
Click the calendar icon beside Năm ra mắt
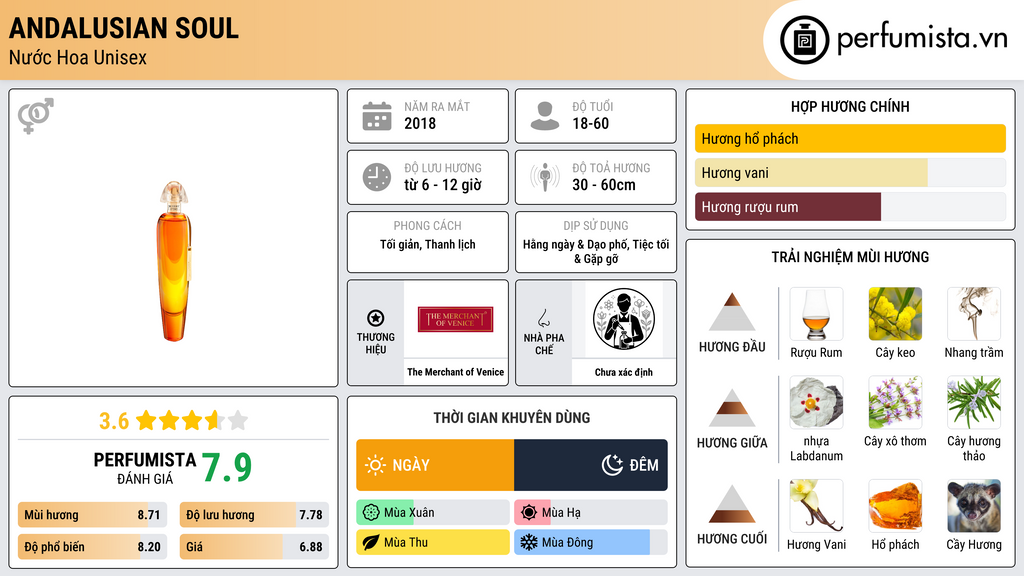(x=377, y=116)
